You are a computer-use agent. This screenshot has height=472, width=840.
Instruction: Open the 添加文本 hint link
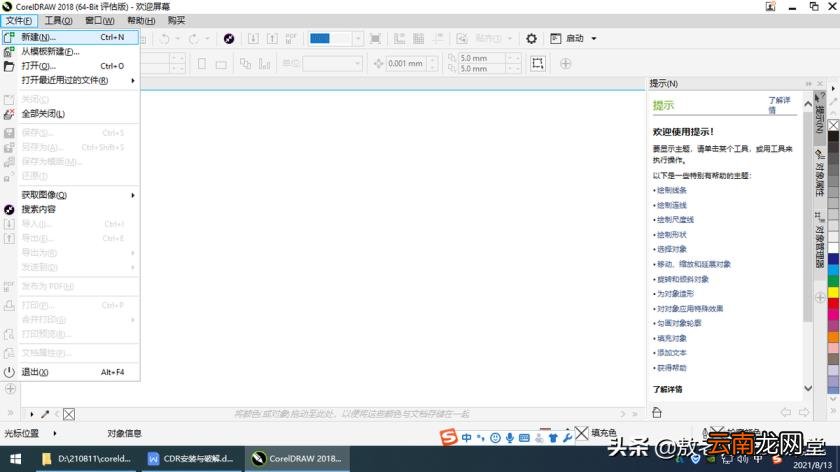672,353
